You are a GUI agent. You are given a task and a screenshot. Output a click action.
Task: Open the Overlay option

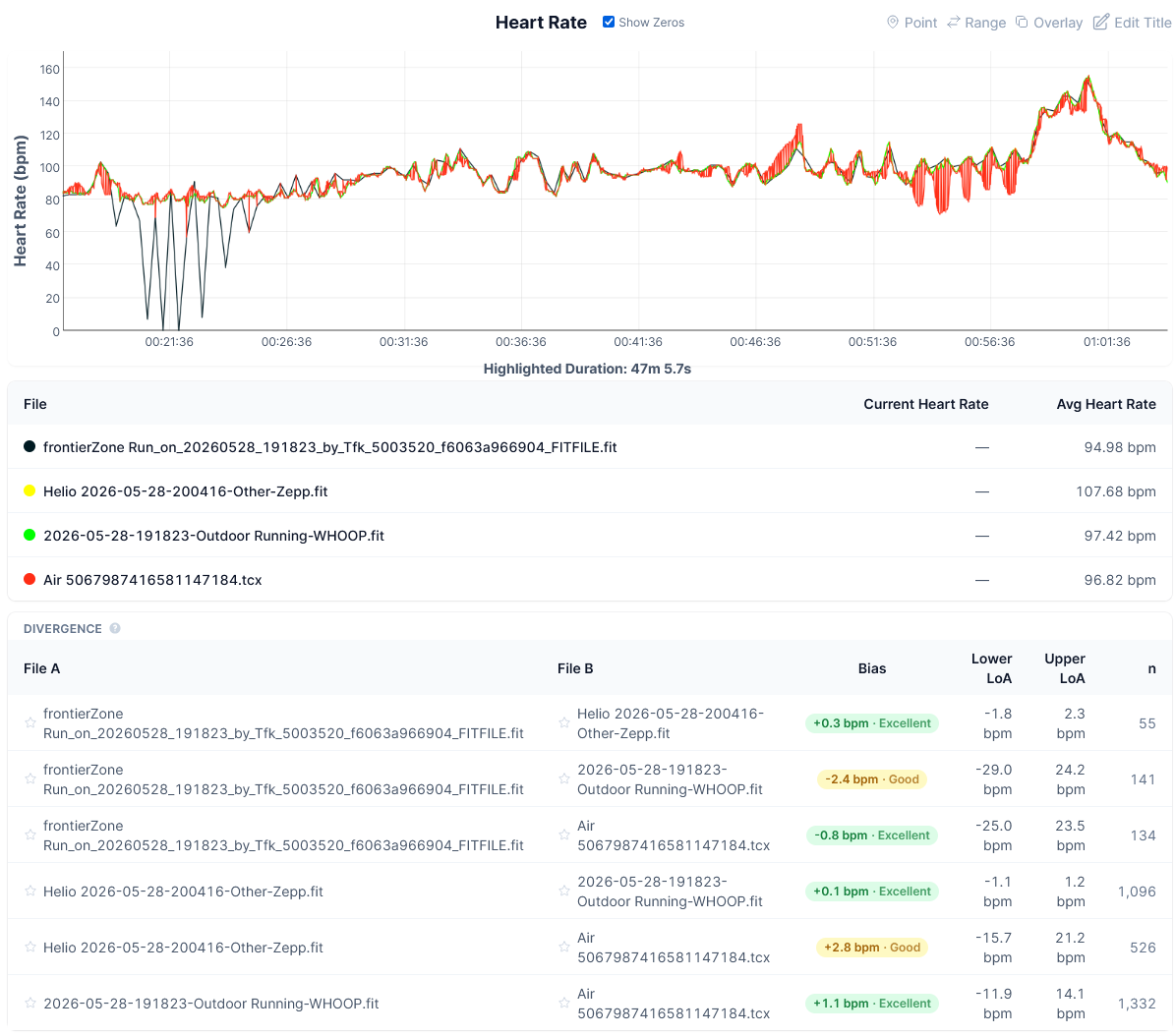point(1049,23)
